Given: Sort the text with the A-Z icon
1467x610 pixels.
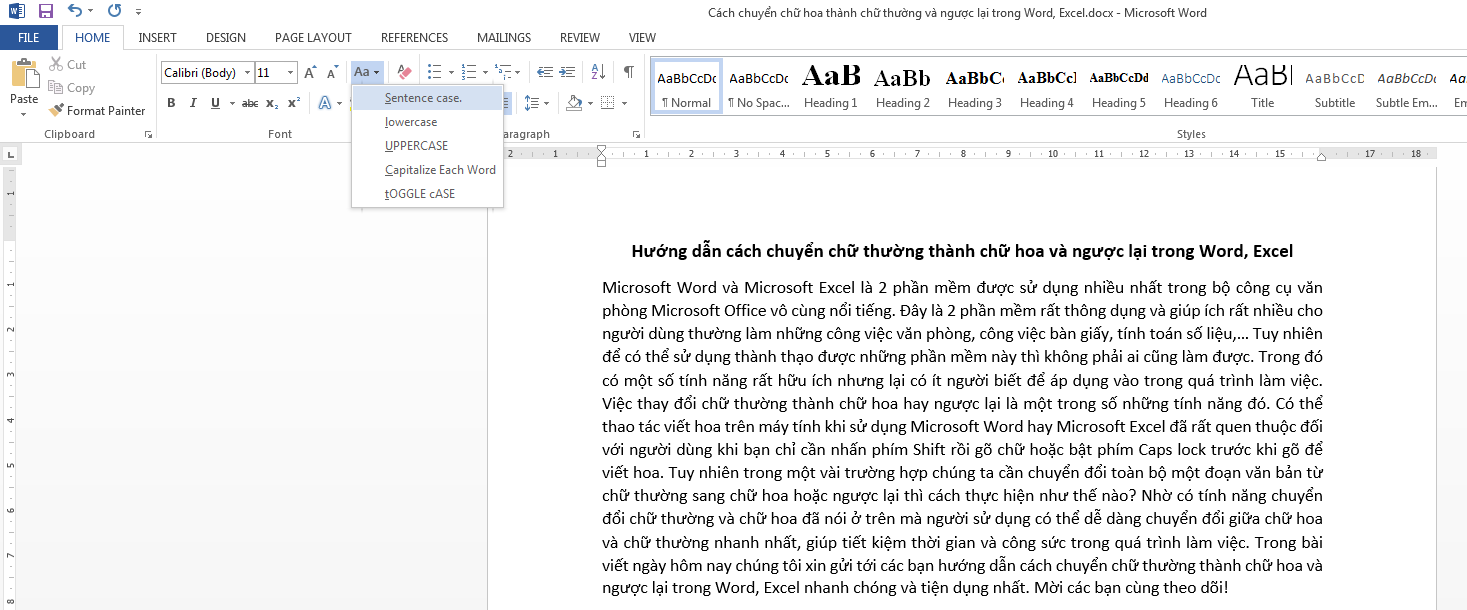Looking at the screenshot, I should [600, 72].
